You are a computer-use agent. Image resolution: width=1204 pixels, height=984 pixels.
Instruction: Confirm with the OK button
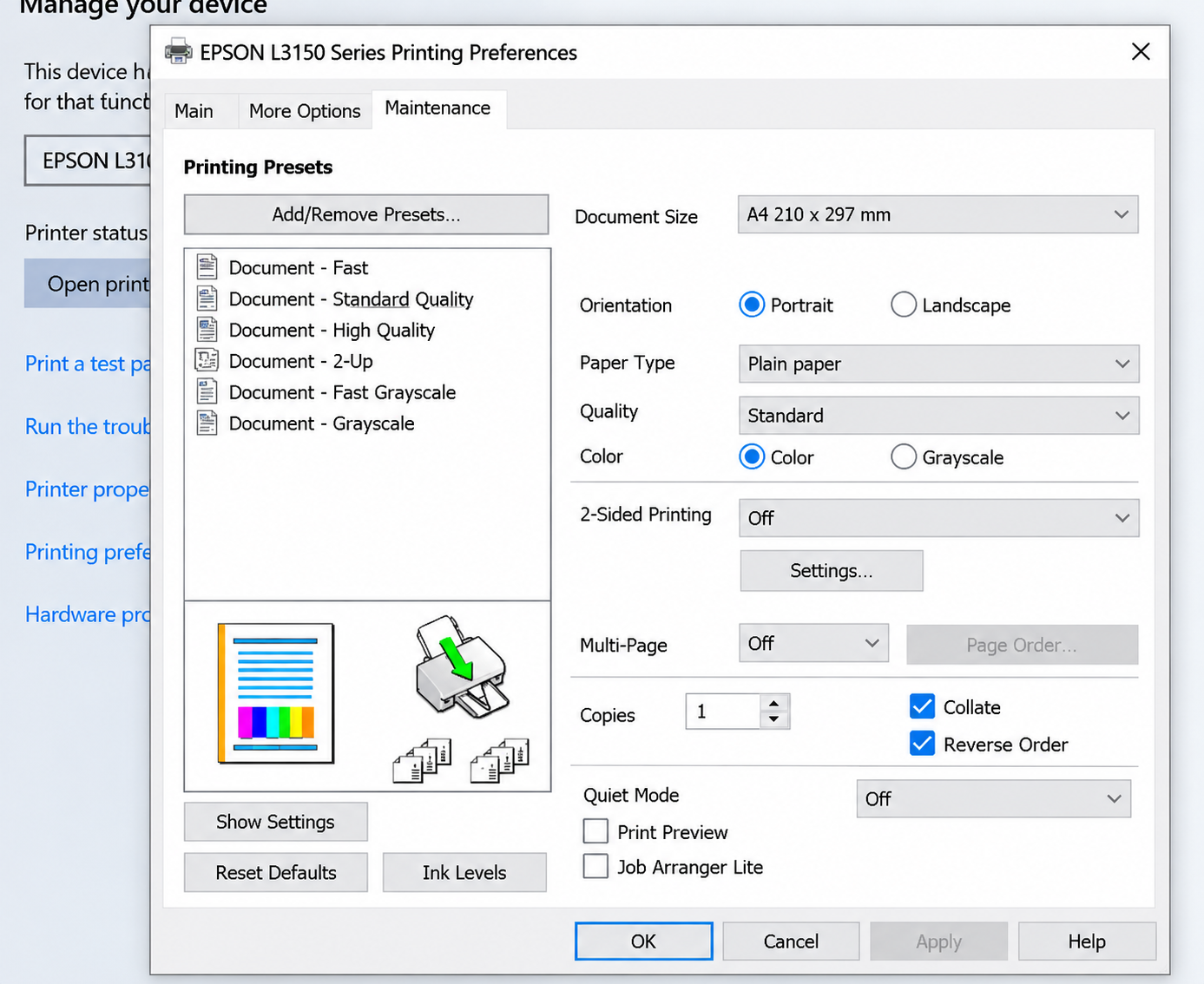(x=643, y=941)
